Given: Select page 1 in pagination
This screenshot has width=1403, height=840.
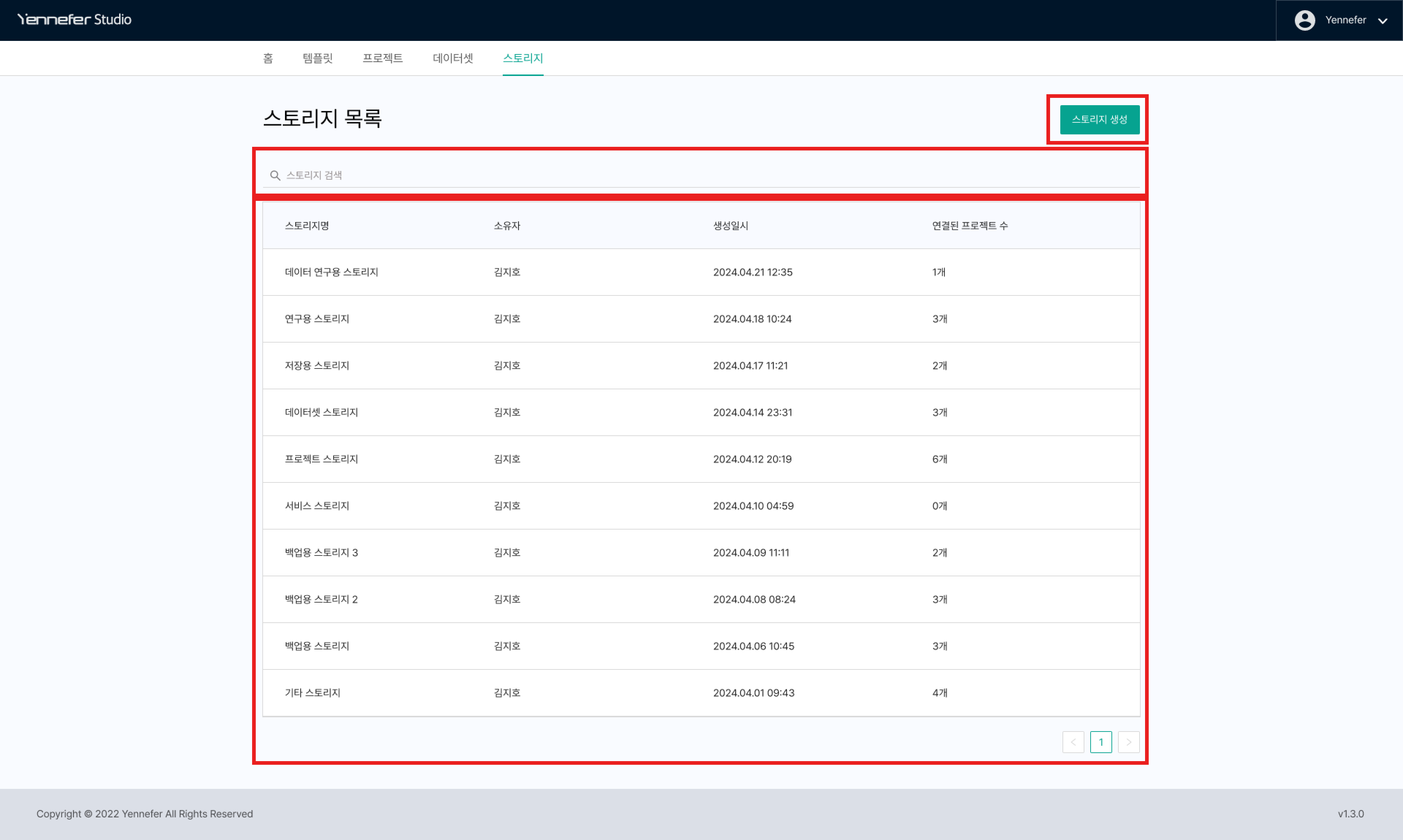Looking at the screenshot, I should tap(1100, 742).
